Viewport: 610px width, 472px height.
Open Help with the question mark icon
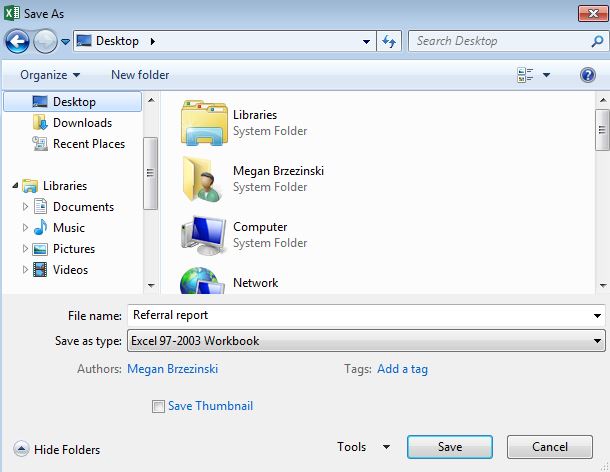coord(587,75)
